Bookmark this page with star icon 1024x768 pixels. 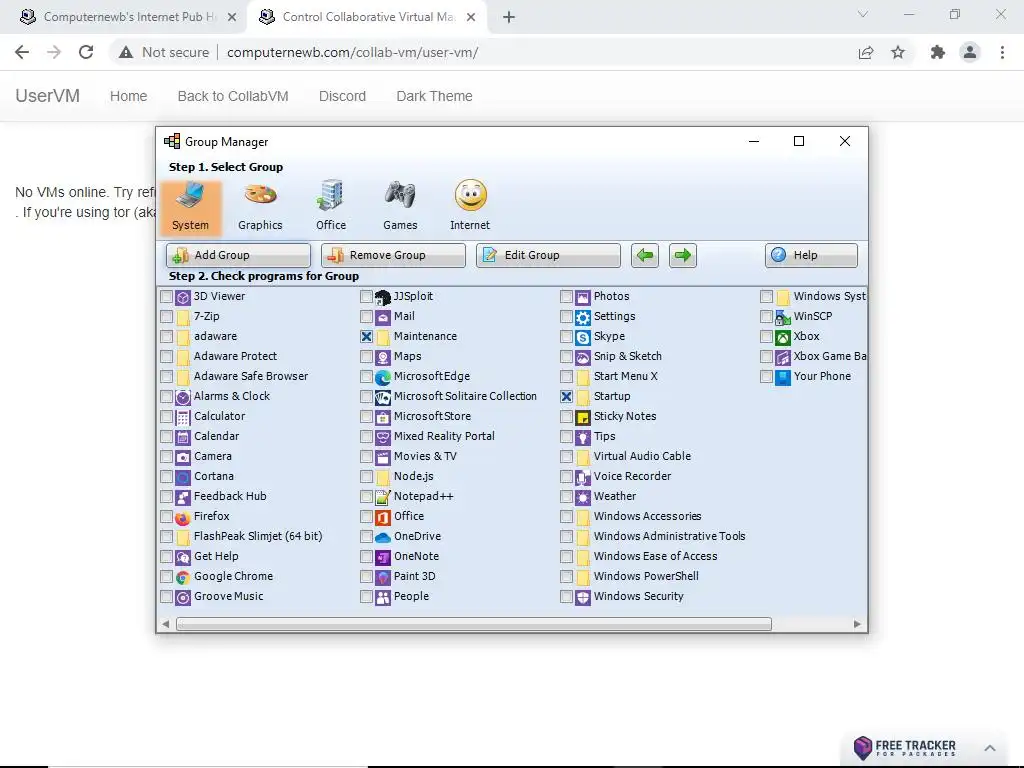click(x=898, y=52)
